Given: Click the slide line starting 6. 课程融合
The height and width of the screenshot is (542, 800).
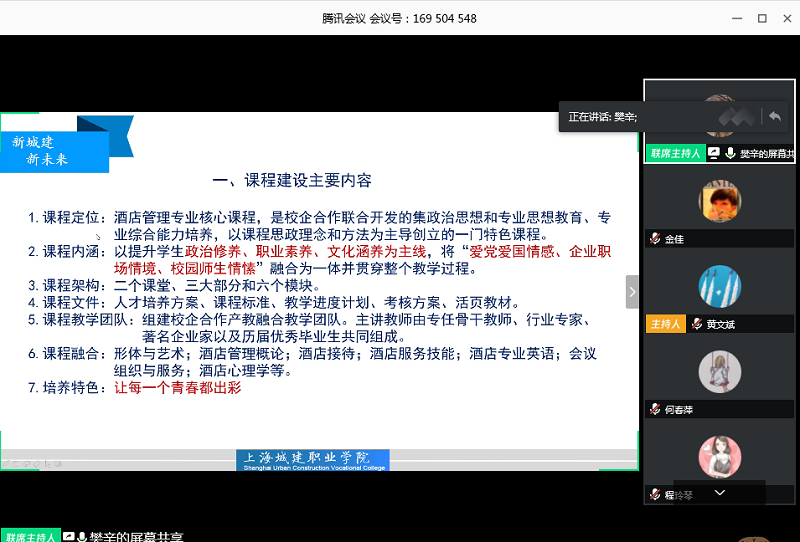Looking at the screenshot, I should tap(312, 362).
